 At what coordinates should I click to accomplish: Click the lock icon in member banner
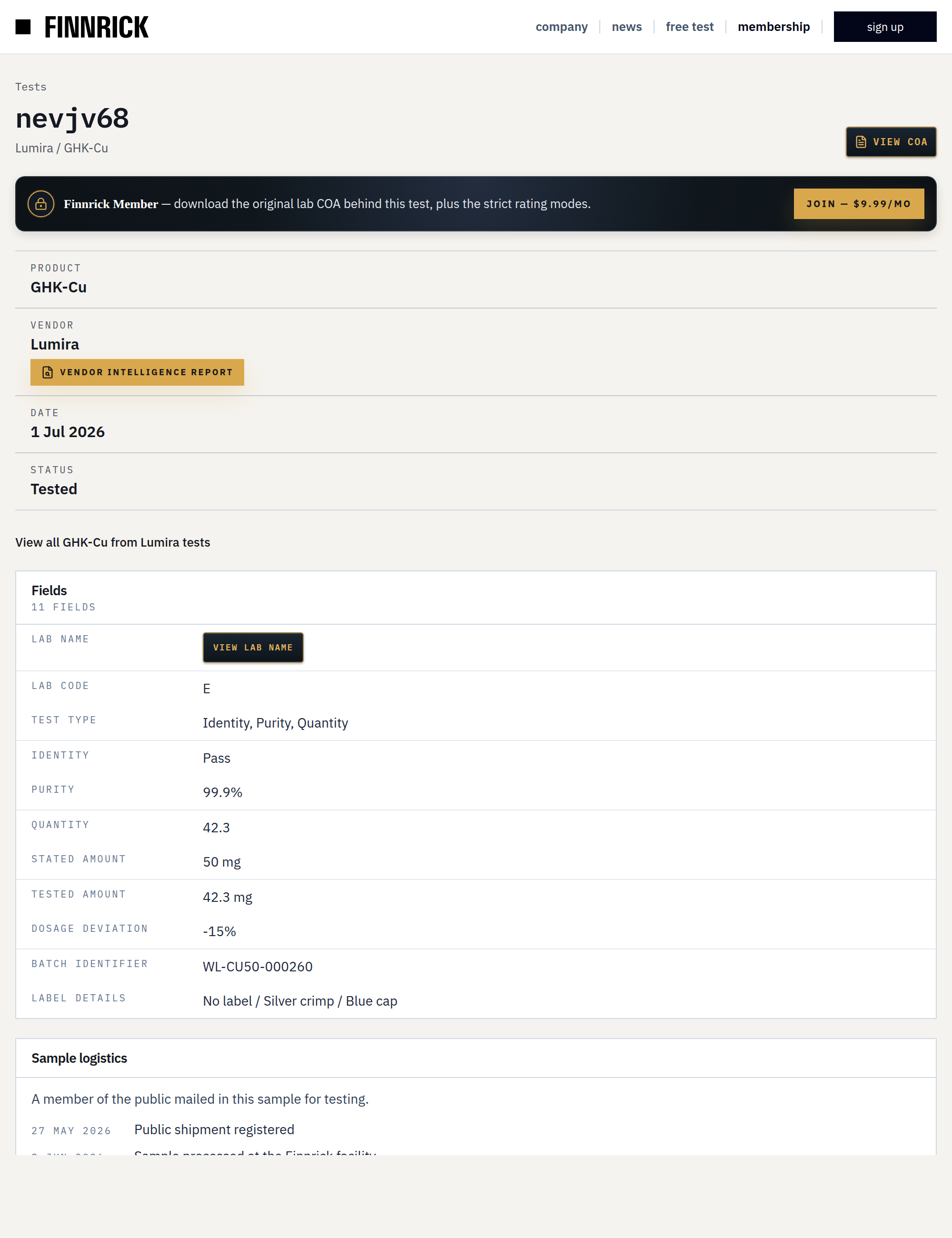pos(41,204)
